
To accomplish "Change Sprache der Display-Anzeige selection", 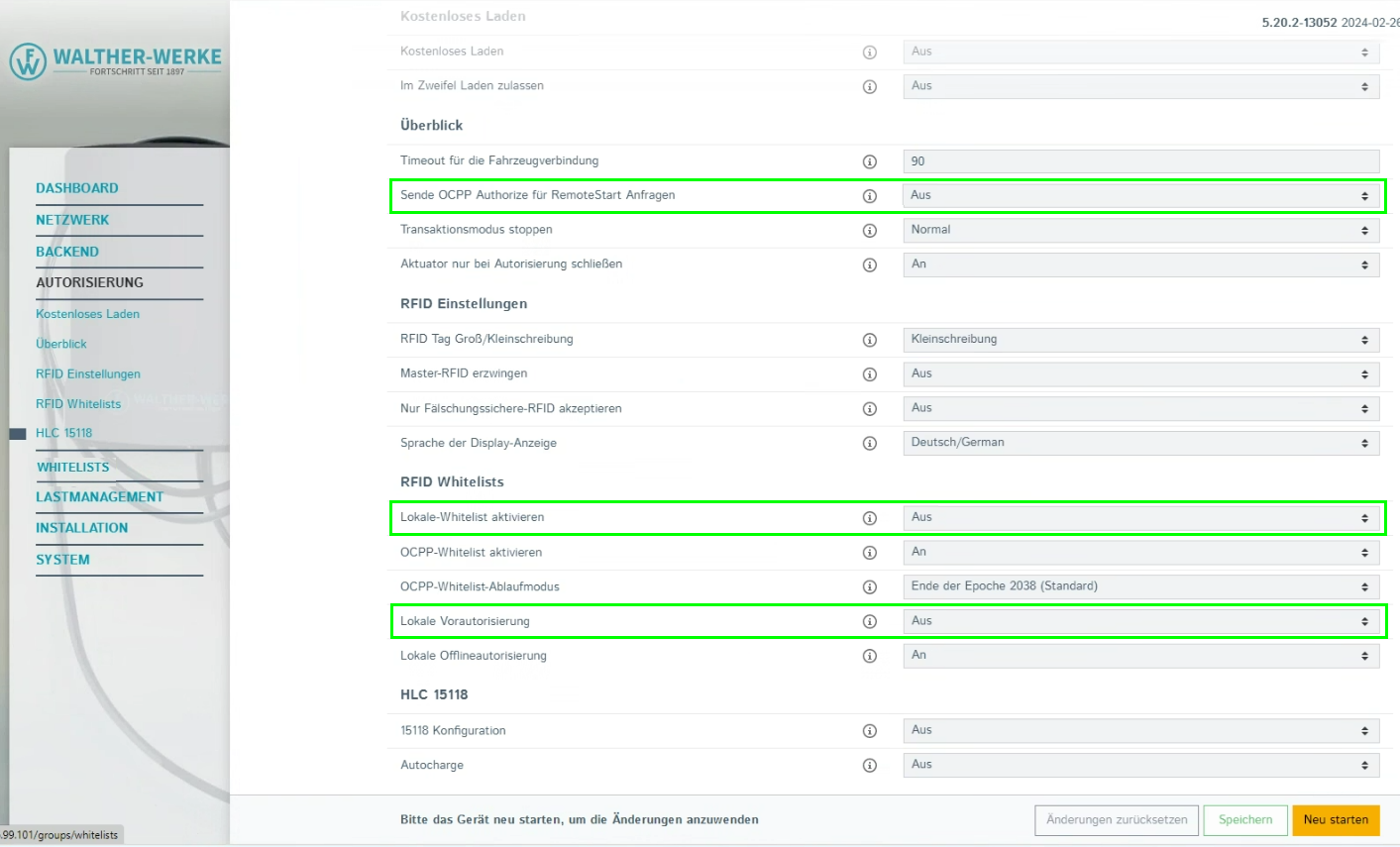I will pos(1139,443).
